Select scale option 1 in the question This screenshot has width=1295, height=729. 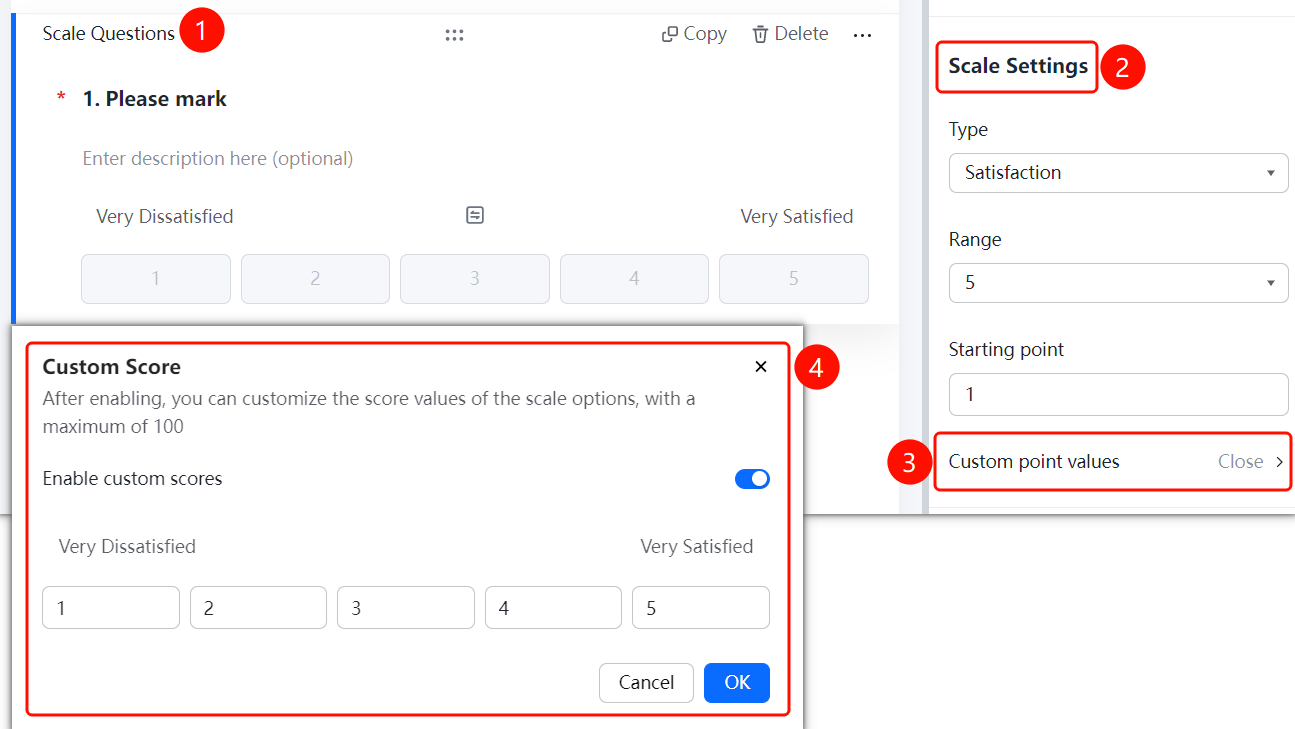click(156, 279)
